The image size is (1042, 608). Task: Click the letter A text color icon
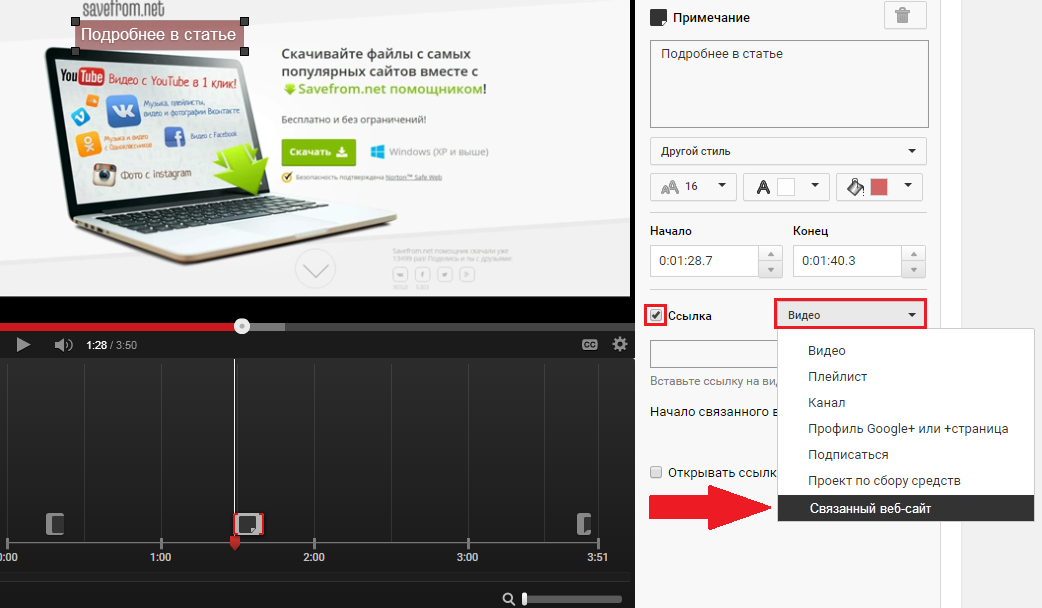764,187
